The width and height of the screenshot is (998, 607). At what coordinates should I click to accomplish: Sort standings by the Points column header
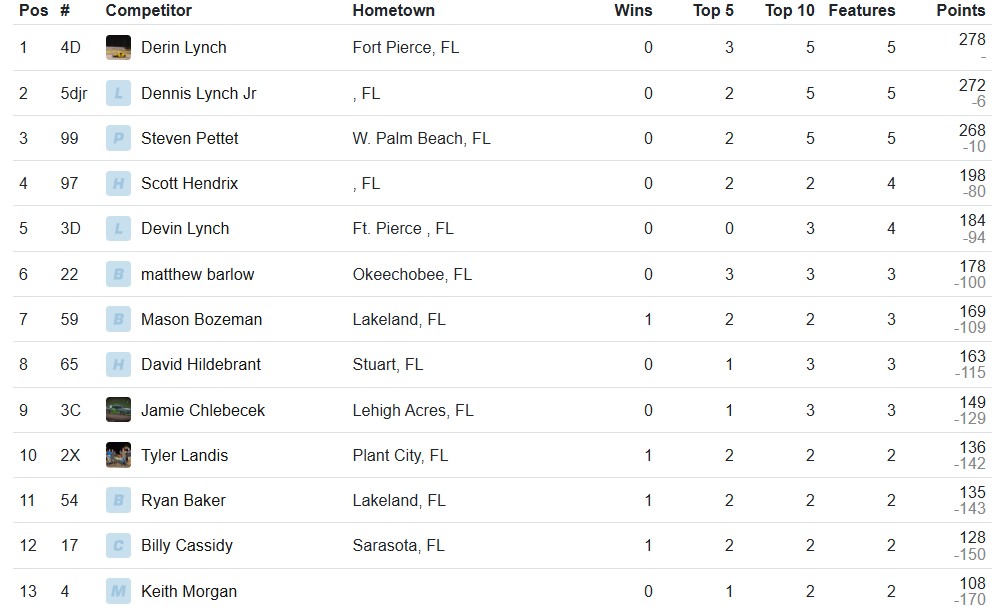coord(960,10)
